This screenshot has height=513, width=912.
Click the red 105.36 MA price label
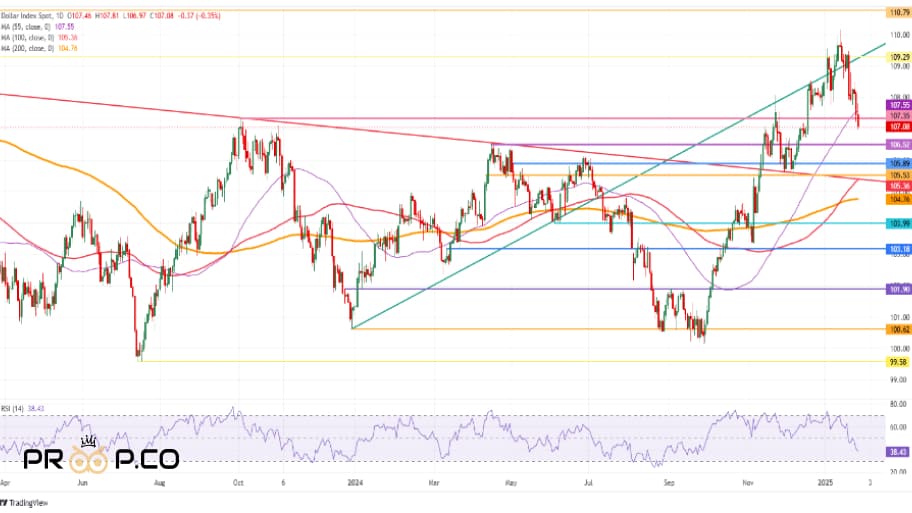(899, 186)
